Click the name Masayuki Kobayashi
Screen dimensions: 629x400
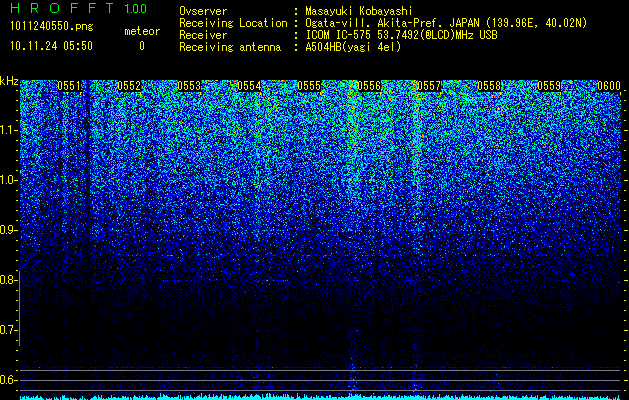359,11
